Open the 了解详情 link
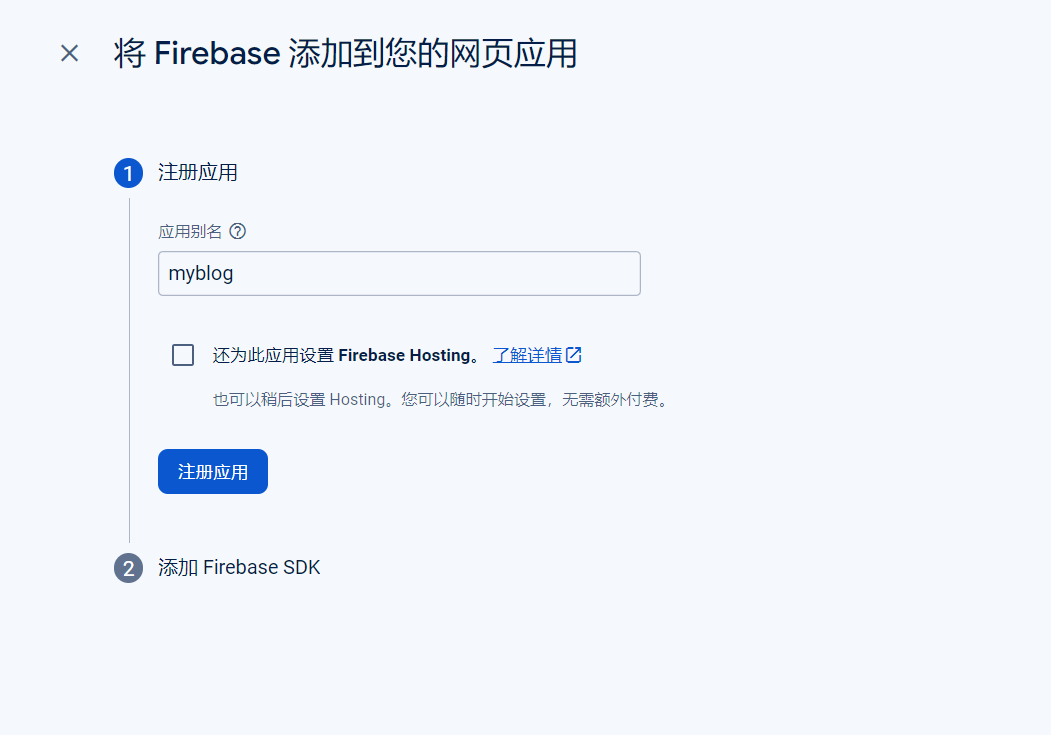The height and width of the screenshot is (735, 1051). click(x=528, y=355)
